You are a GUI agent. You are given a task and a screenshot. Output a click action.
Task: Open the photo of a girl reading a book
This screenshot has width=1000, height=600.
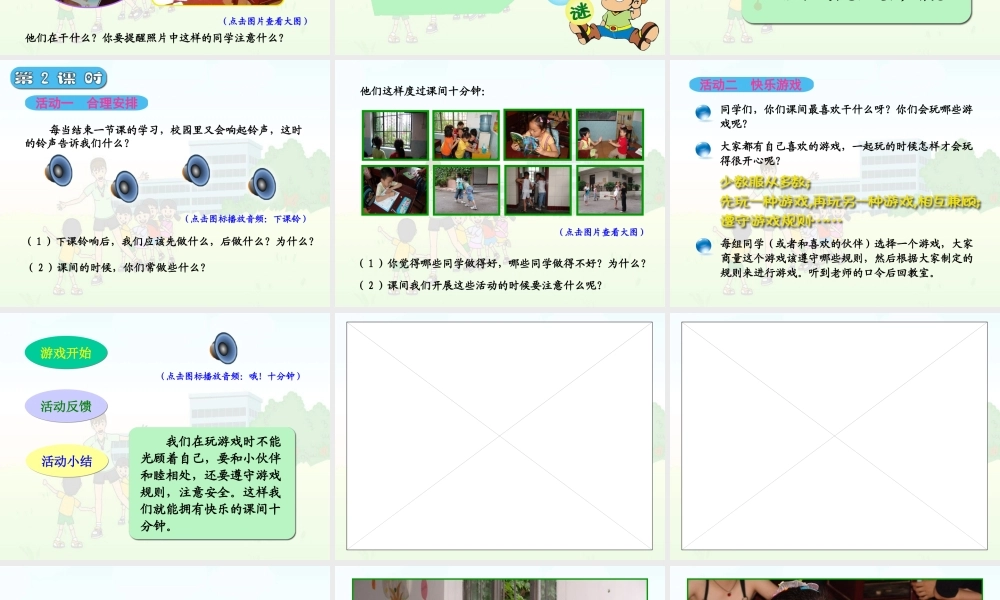tap(538, 134)
